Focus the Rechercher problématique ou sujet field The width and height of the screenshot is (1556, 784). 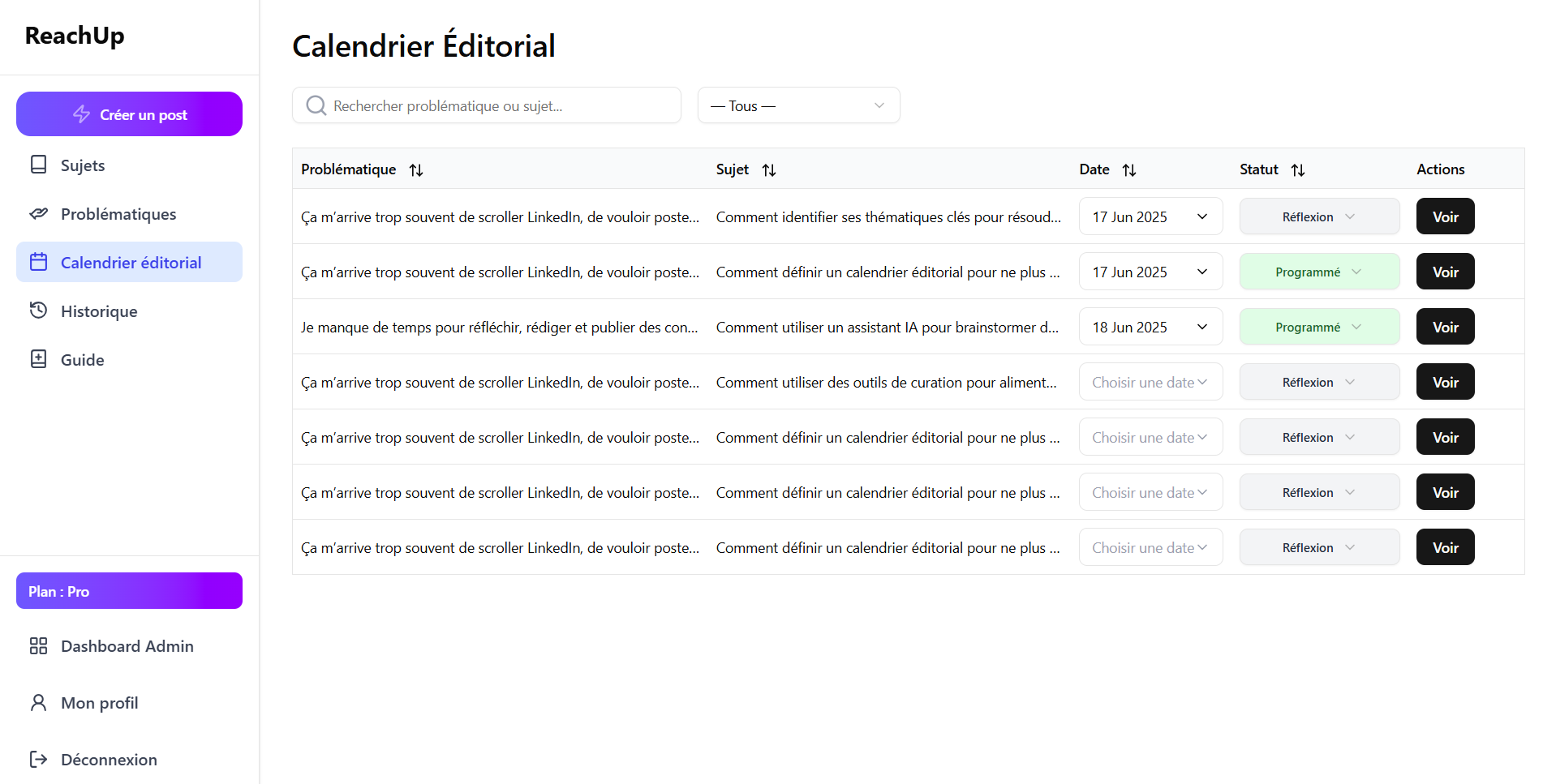[x=487, y=105]
